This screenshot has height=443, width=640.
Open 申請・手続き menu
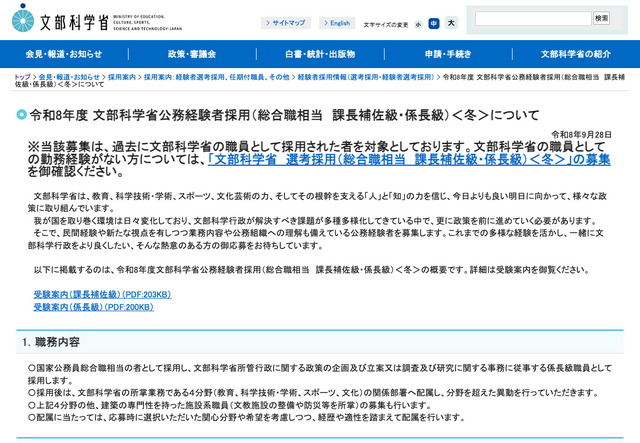448,54
